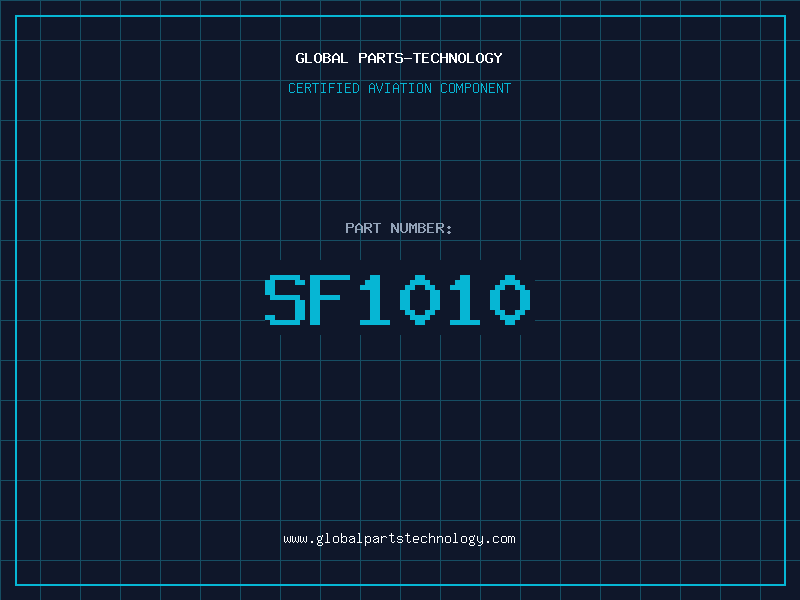Select the SF1010 part number text
The width and height of the screenshot is (800, 600).
(x=398, y=300)
